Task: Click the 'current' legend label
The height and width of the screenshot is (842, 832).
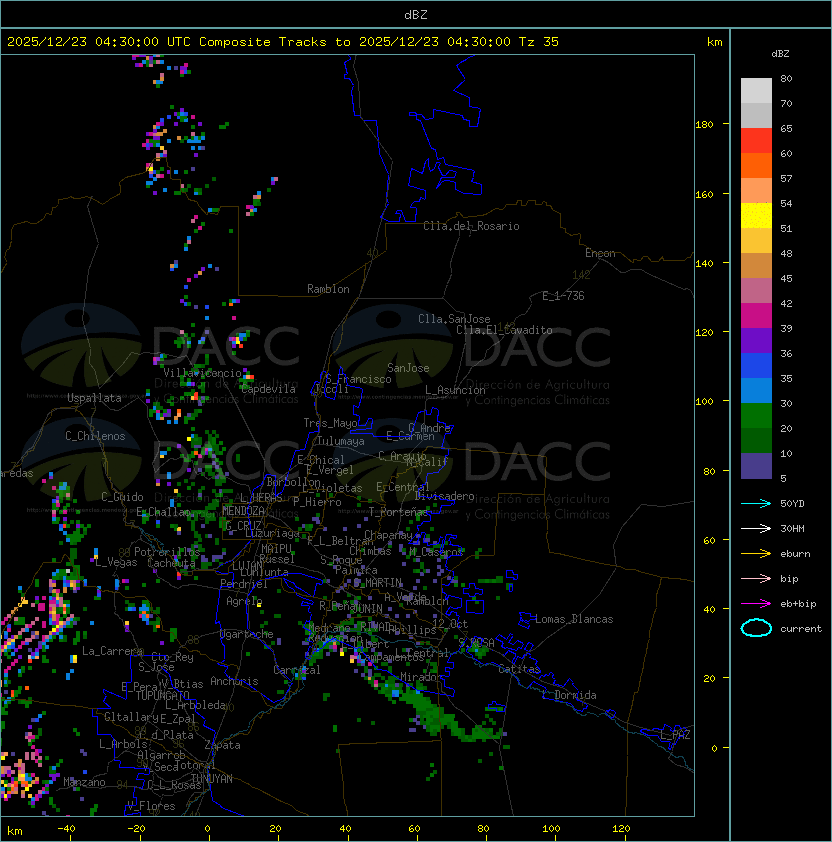Action: 801,628
